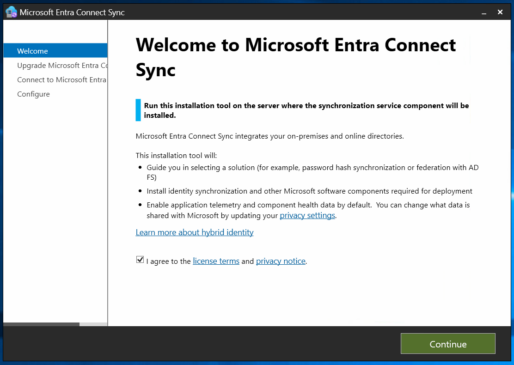Click the window title bar text
The width and height of the screenshot is (514, 365).
pyautogui.click(x=72, y=12)
